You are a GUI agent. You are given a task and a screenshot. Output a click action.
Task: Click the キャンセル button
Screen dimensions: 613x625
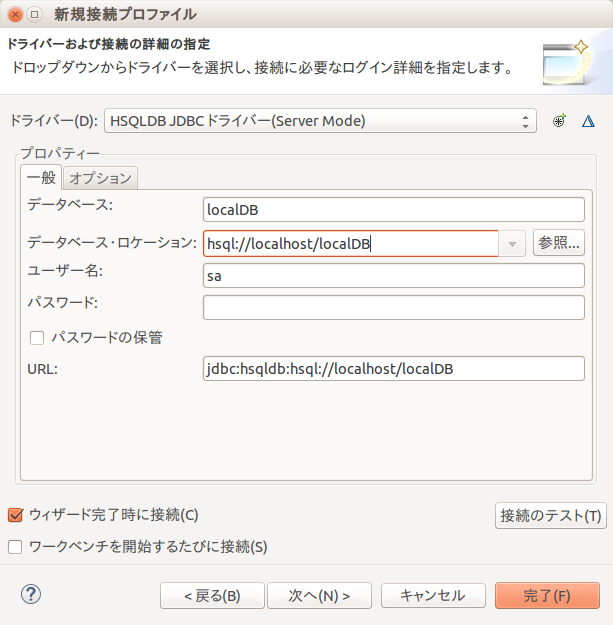click(x=433, y=596)
